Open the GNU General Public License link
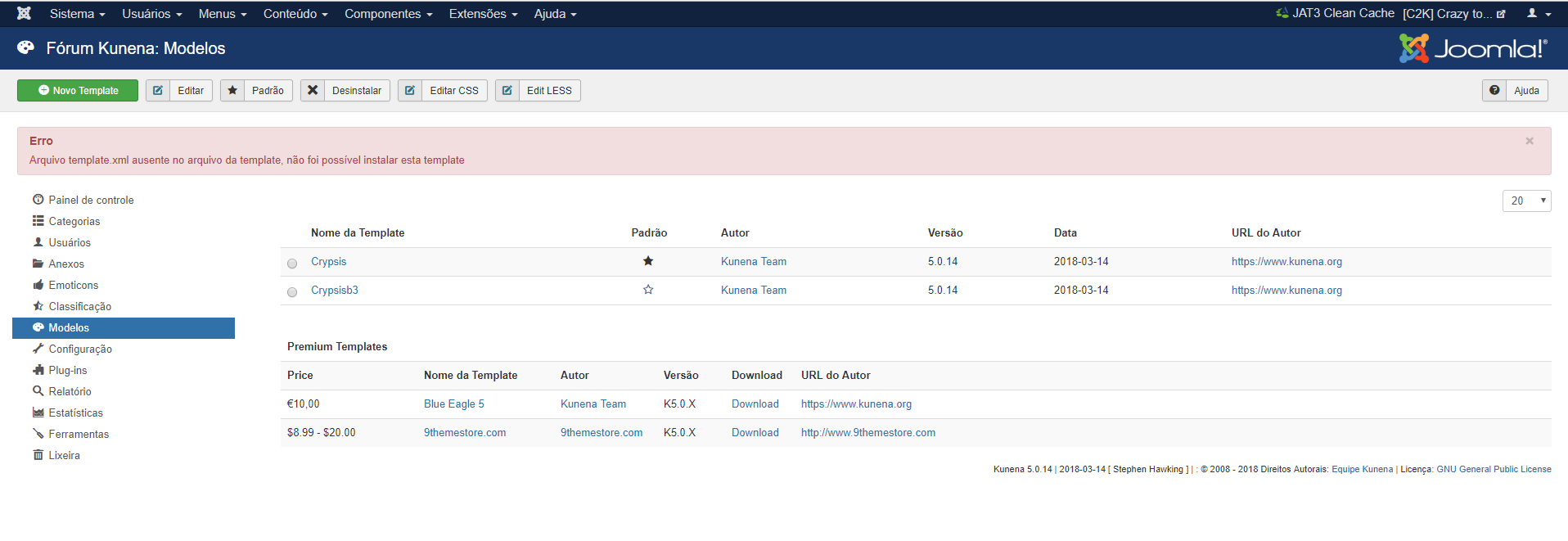This screenshot has height=541, width=1568. coord(1494,469)
